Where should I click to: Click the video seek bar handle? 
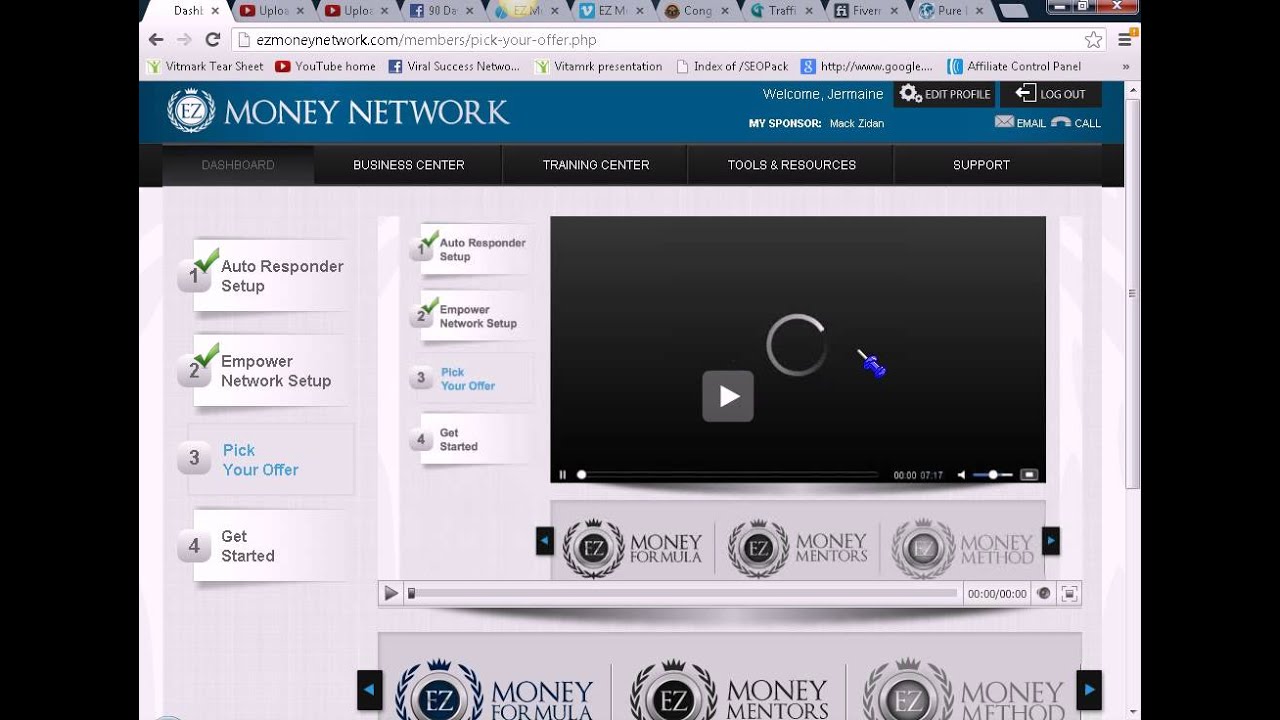[581, 475]
